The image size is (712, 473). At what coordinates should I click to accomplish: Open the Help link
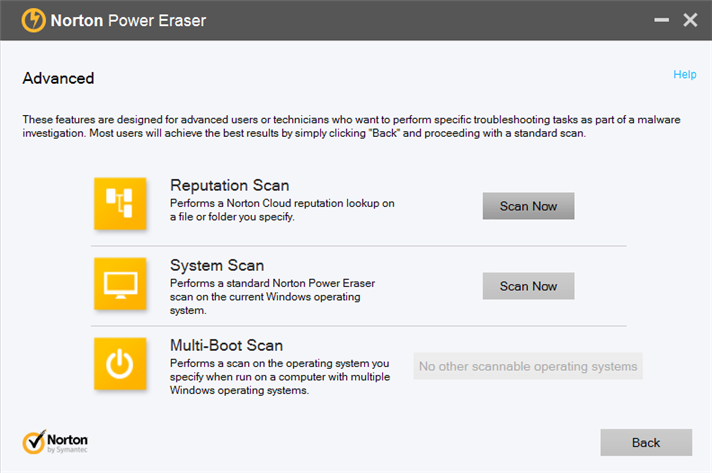tap(684, 75)
